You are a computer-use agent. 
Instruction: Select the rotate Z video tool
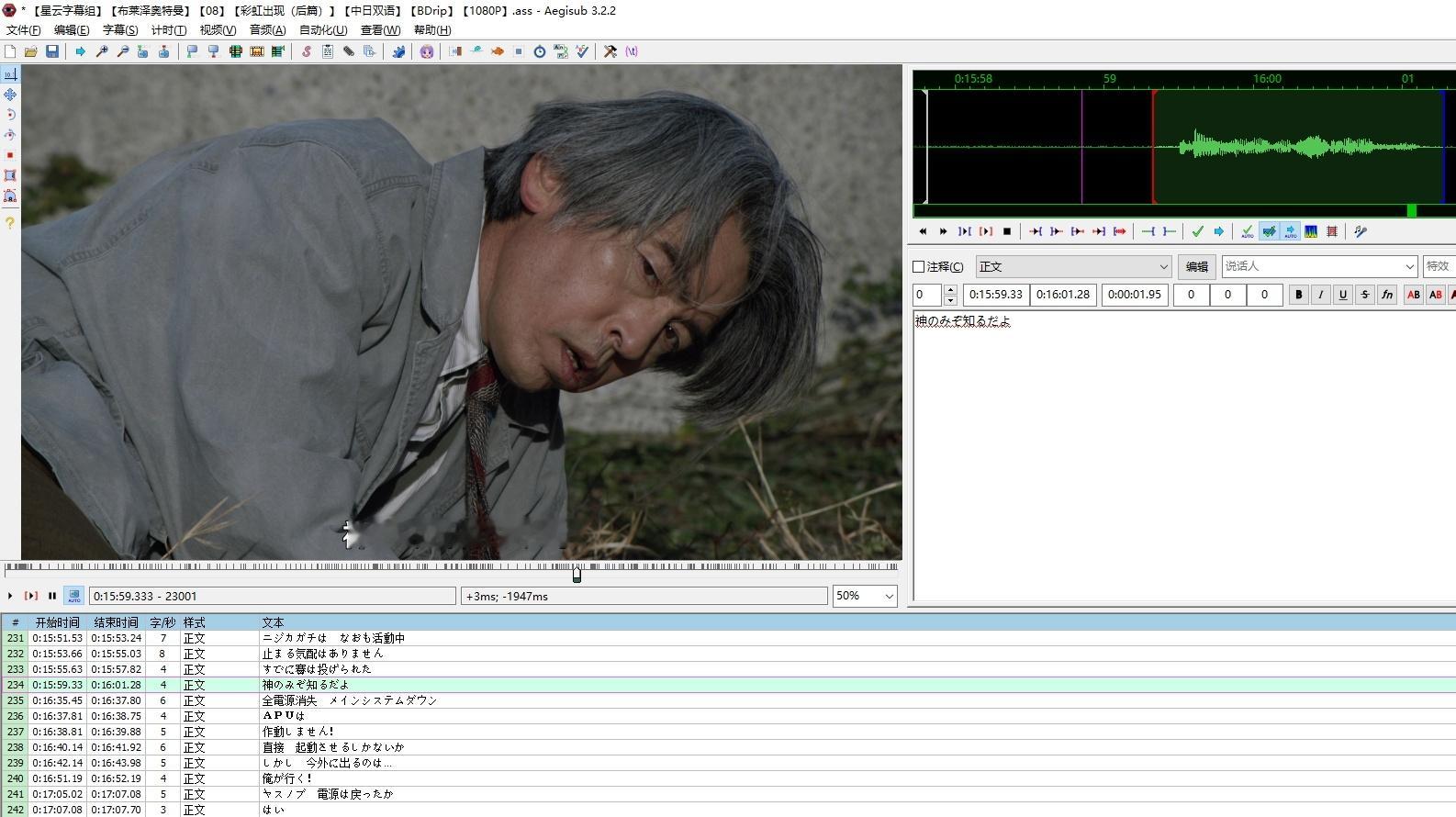[x=10, y=115]
